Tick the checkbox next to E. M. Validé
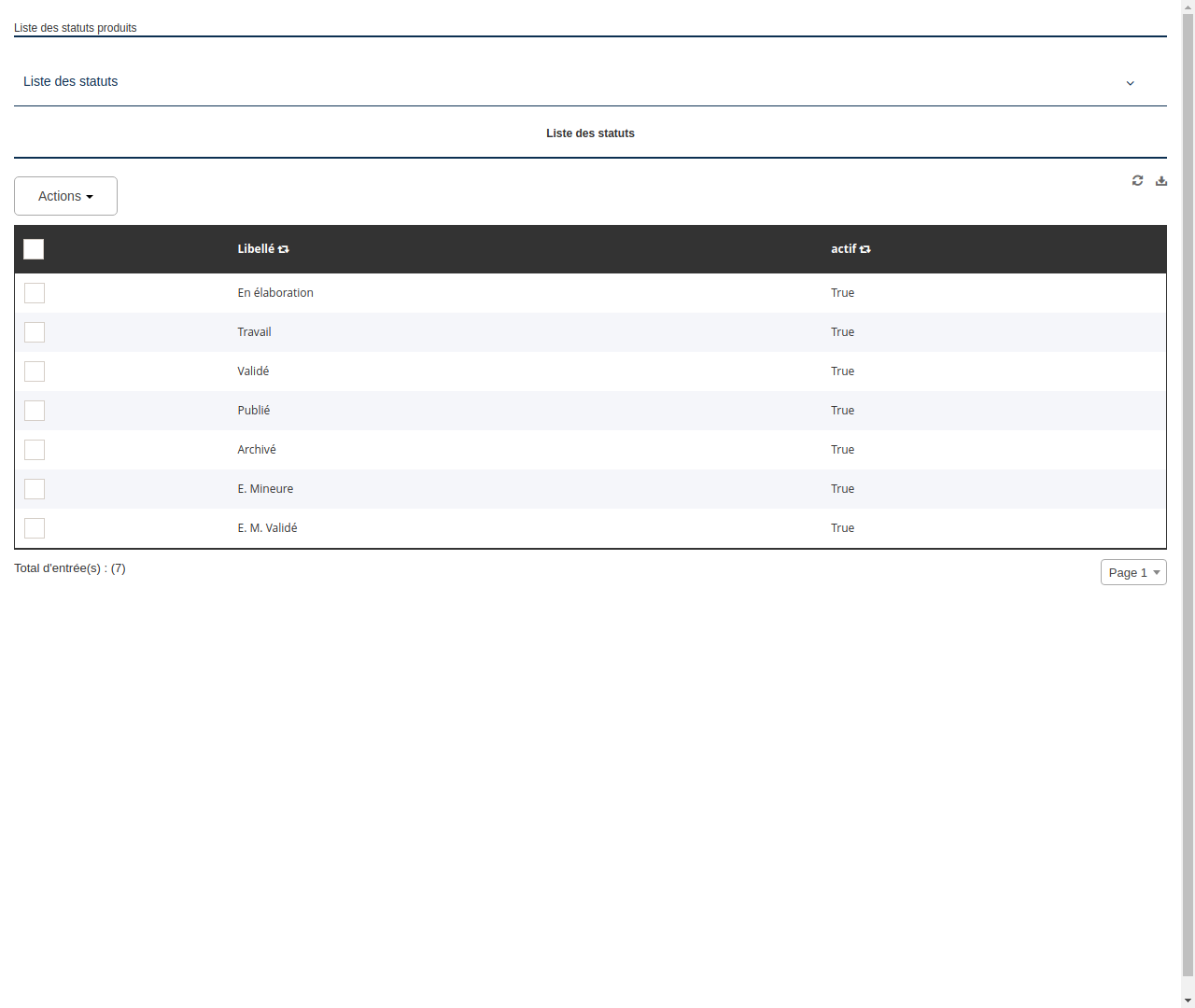The width and height of the screenshot is (1195, 1008). [x=35, y=528]
